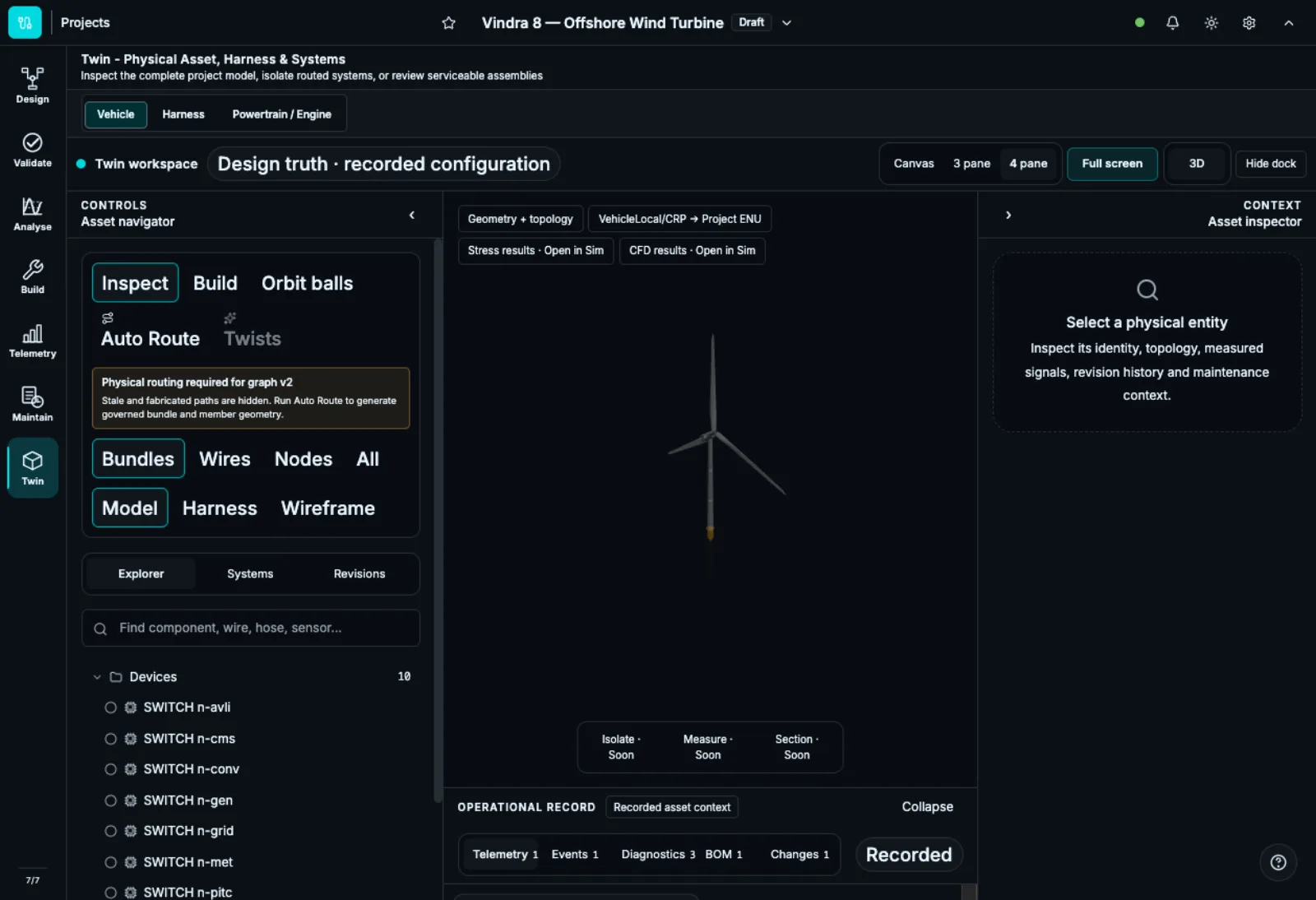Toggle Wires visibility filter

225,459
